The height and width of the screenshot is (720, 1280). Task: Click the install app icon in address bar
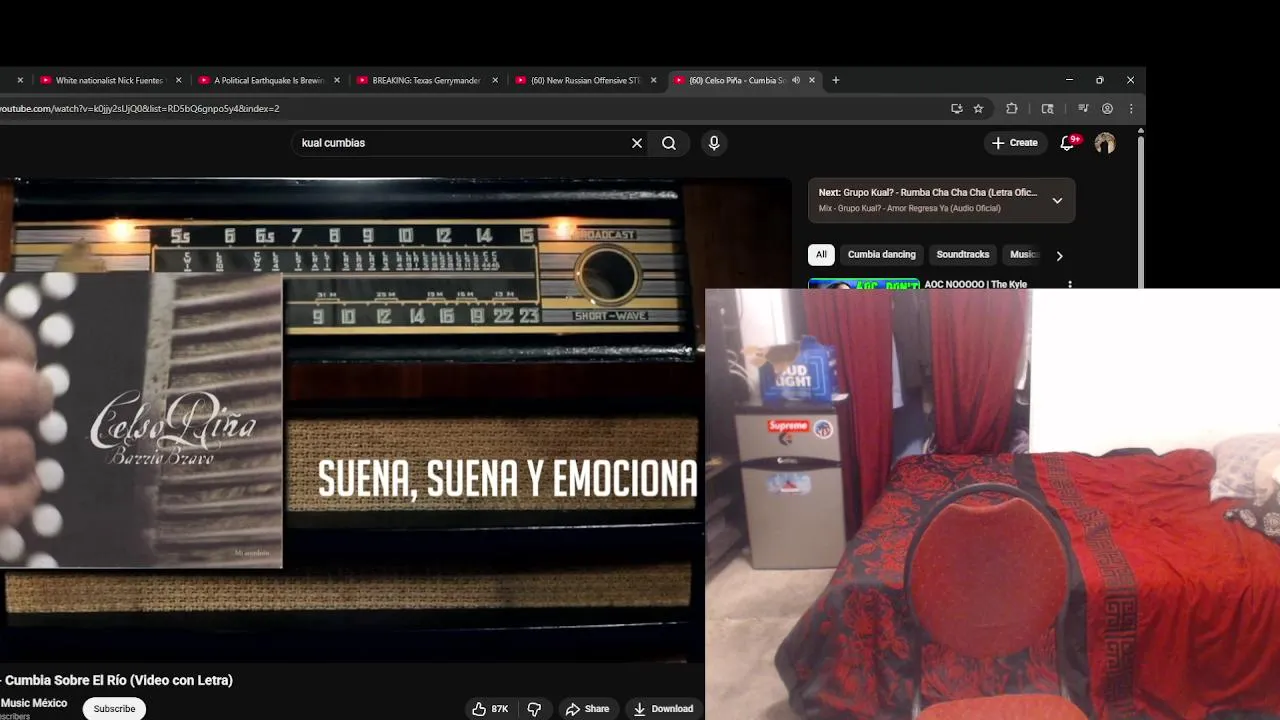[957, 108]
